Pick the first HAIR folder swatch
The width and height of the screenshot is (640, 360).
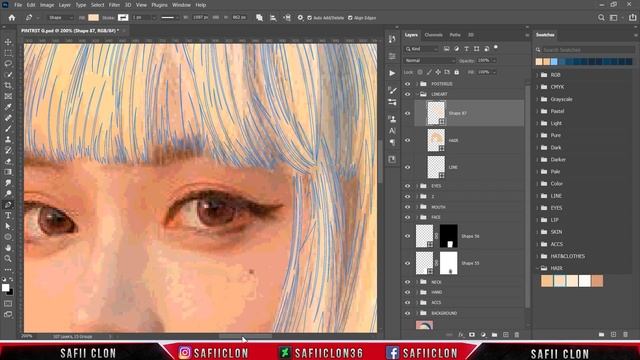[547, 281]
